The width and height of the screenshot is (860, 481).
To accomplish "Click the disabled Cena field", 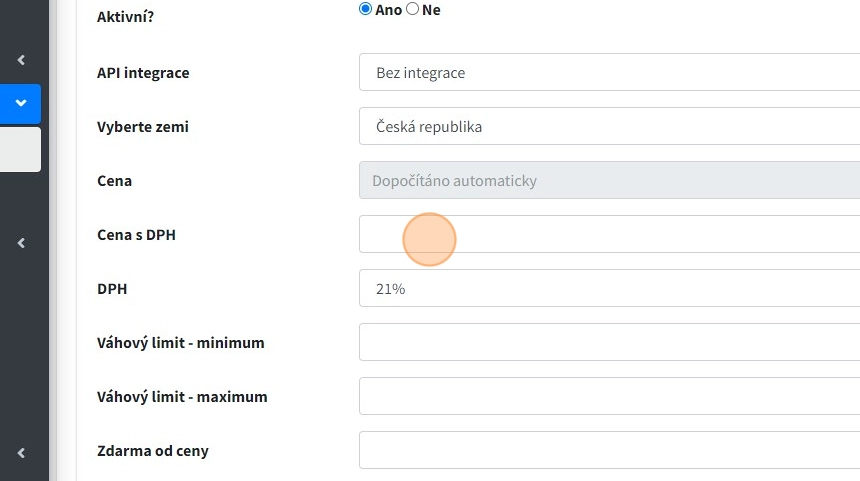I will tap(609, 181).
